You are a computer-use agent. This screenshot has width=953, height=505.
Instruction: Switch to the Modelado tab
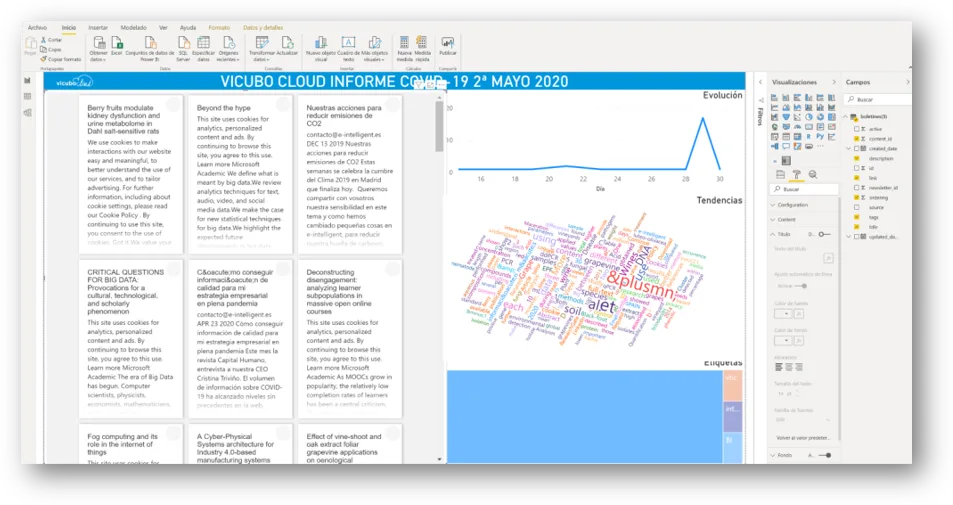point(133,28)
